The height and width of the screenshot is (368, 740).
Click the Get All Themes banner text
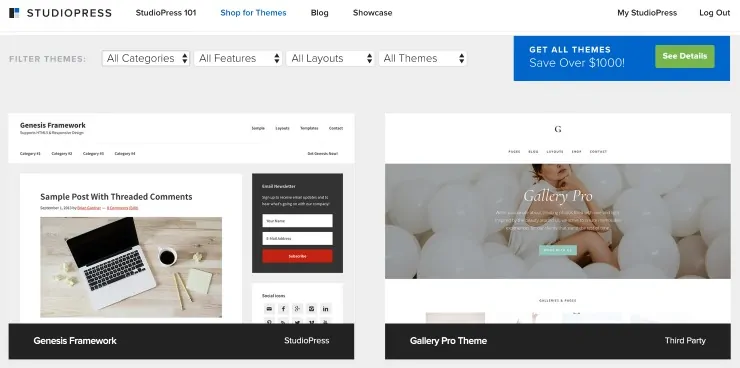(x=570, y=50)
